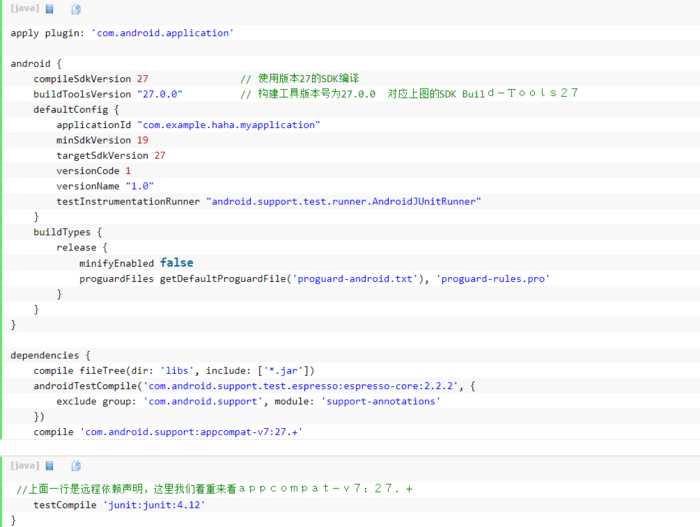Click the 'module:' keyword text

click(x=295, y=401)
